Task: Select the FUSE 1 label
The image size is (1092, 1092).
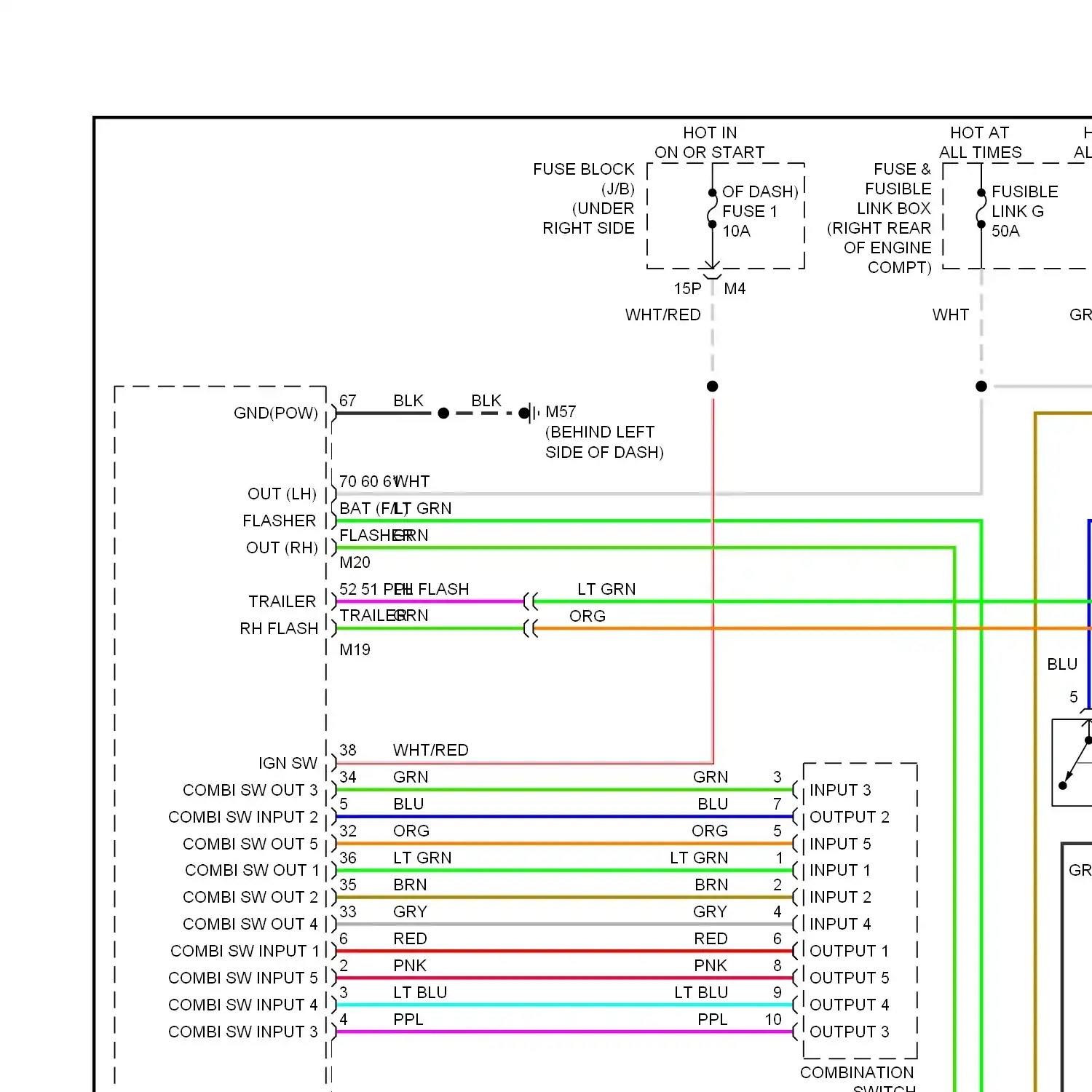Action: (x=750, y=212)
